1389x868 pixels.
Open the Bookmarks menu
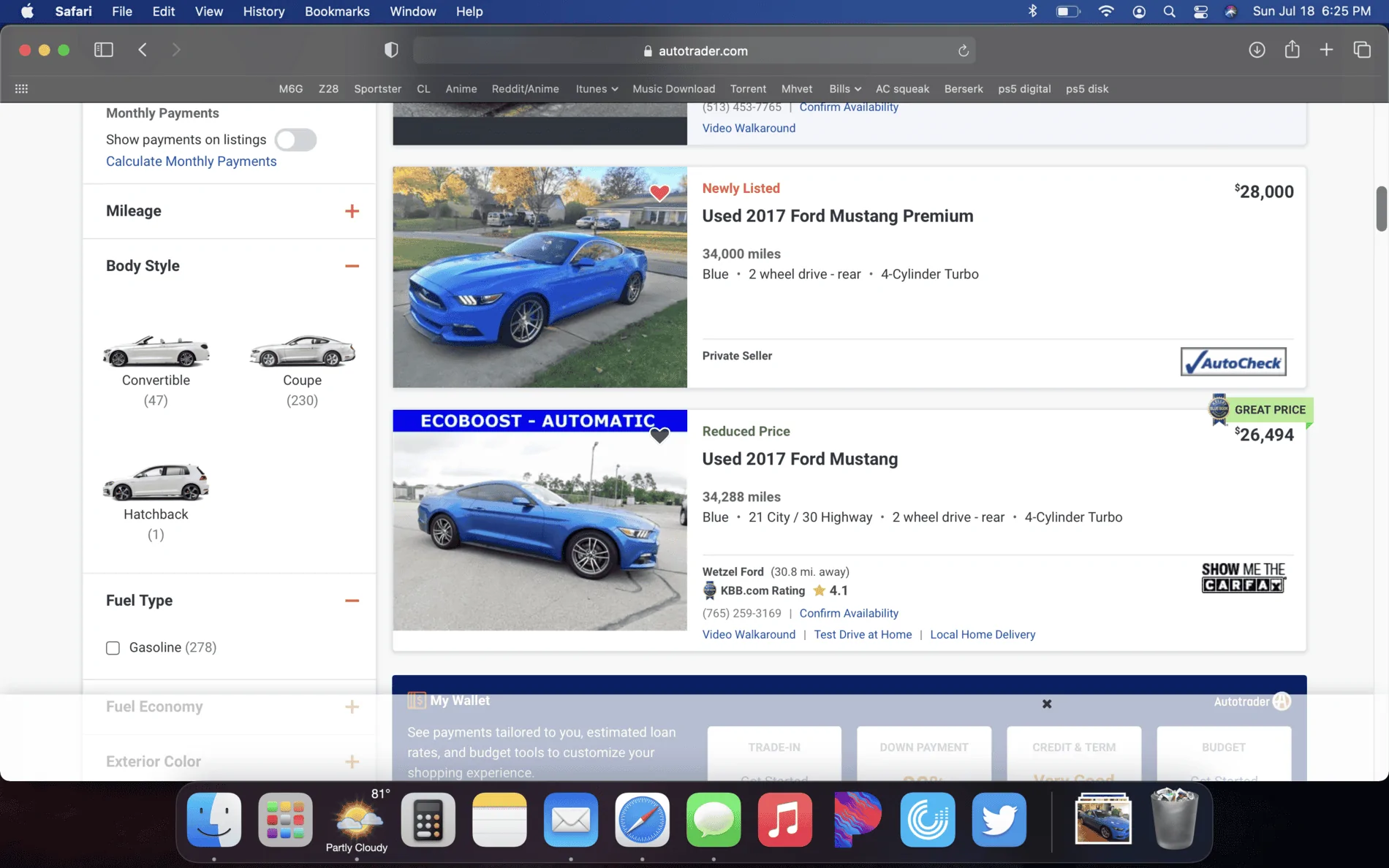(x=337, y=11)
